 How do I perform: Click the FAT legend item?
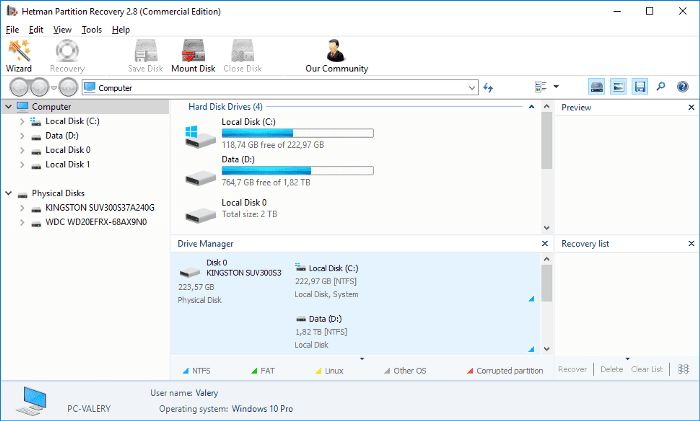tap(262, 371)
